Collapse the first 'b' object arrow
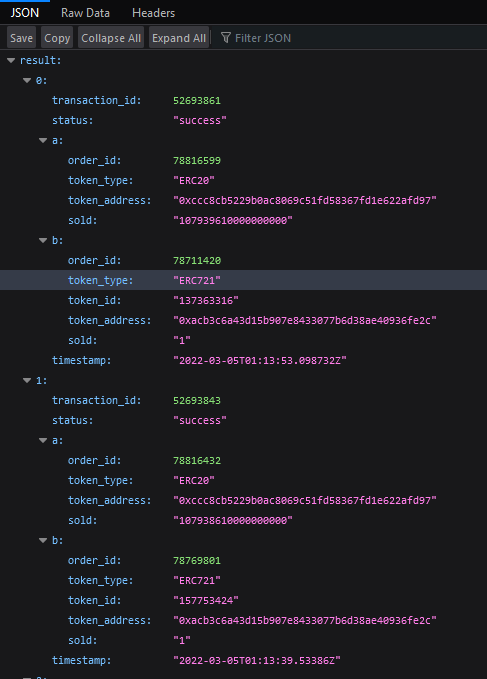 [43, 240]
